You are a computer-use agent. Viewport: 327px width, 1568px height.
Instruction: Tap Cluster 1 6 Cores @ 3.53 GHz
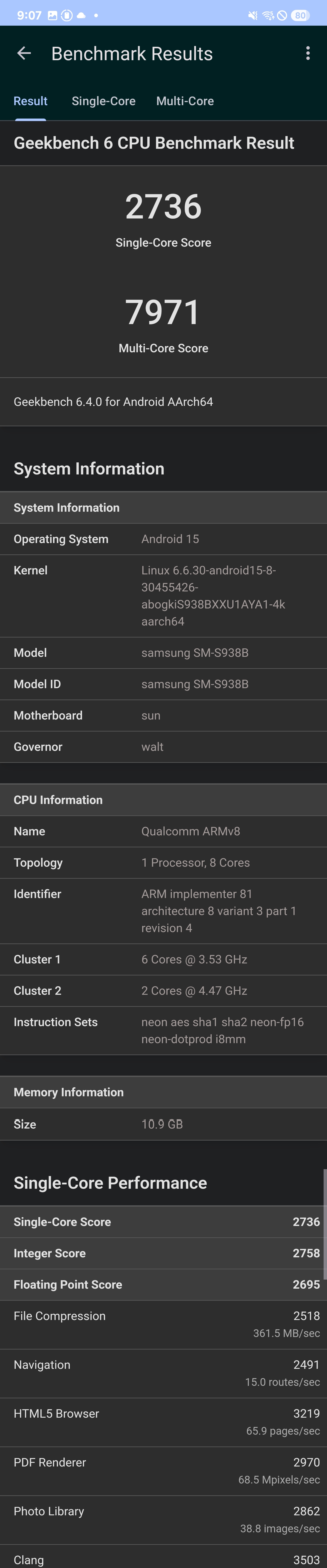coord(163,959)
